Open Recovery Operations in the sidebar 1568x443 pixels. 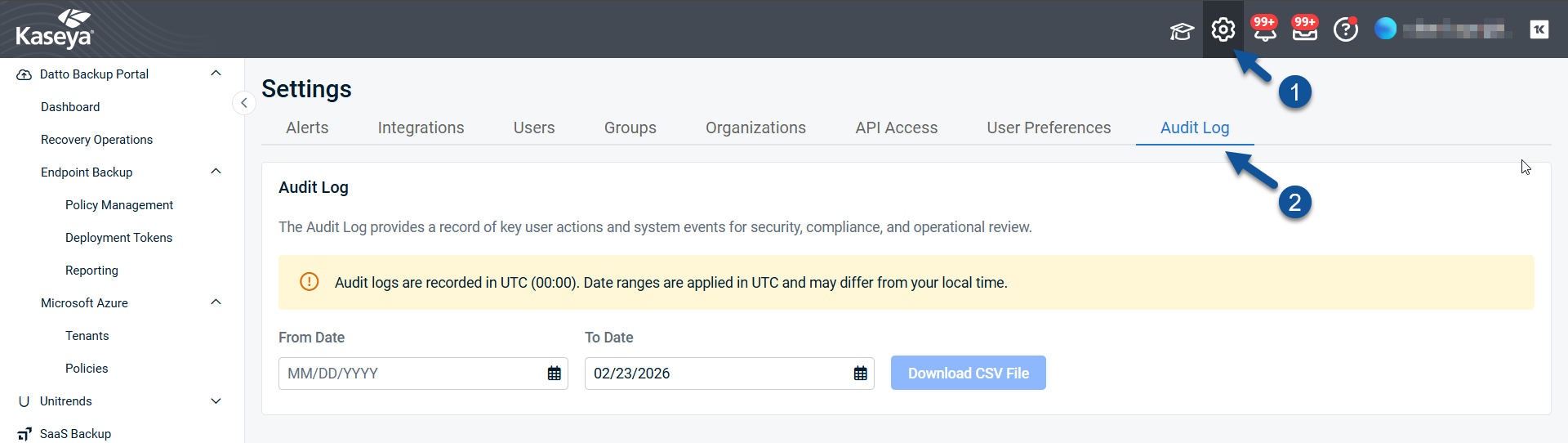click(x=96, y=140)
